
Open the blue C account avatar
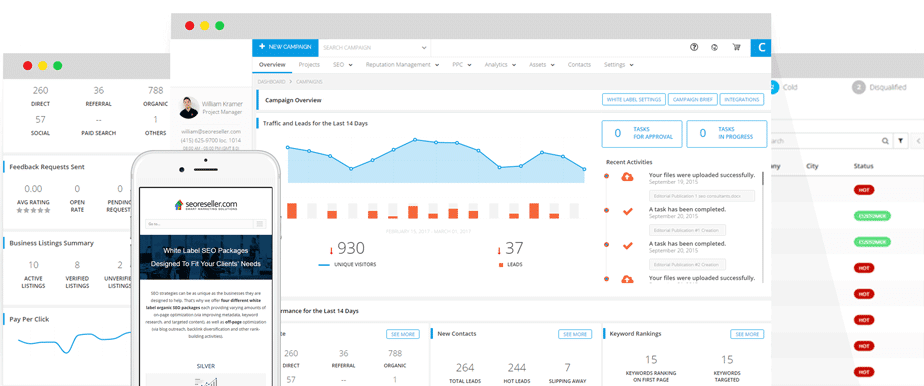[761, 48]
